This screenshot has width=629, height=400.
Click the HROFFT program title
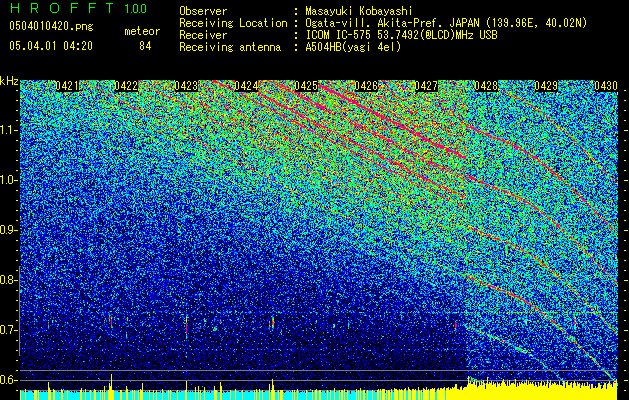62,8
